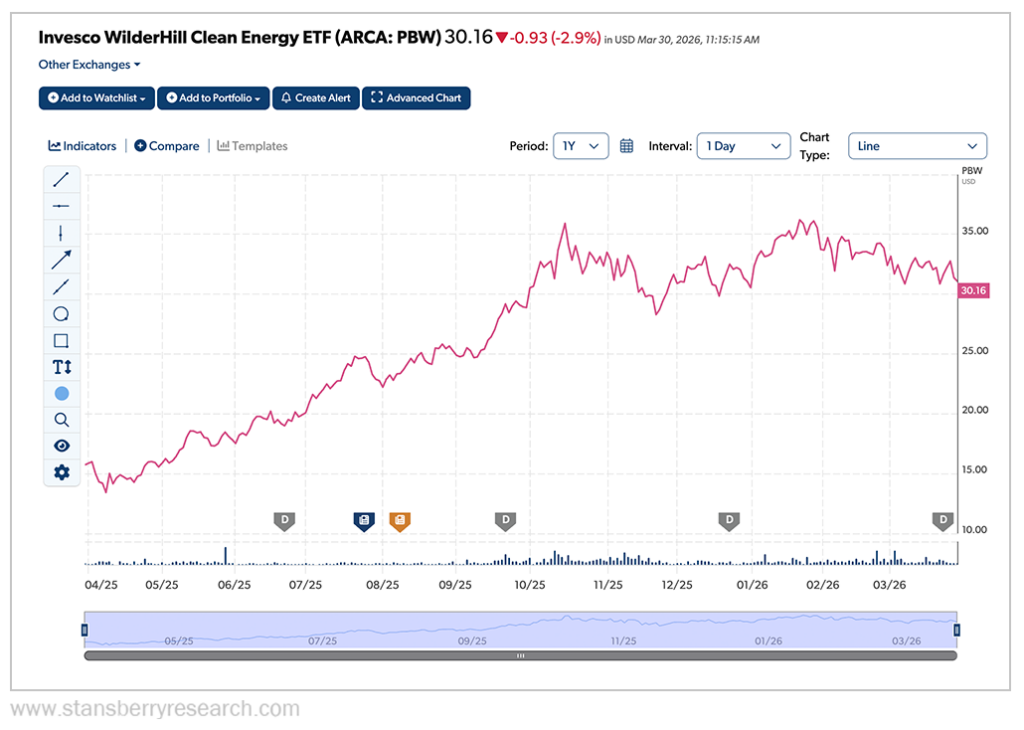
Task: Toggle drawings visibility with eye icon
Action: pos(62,446)
